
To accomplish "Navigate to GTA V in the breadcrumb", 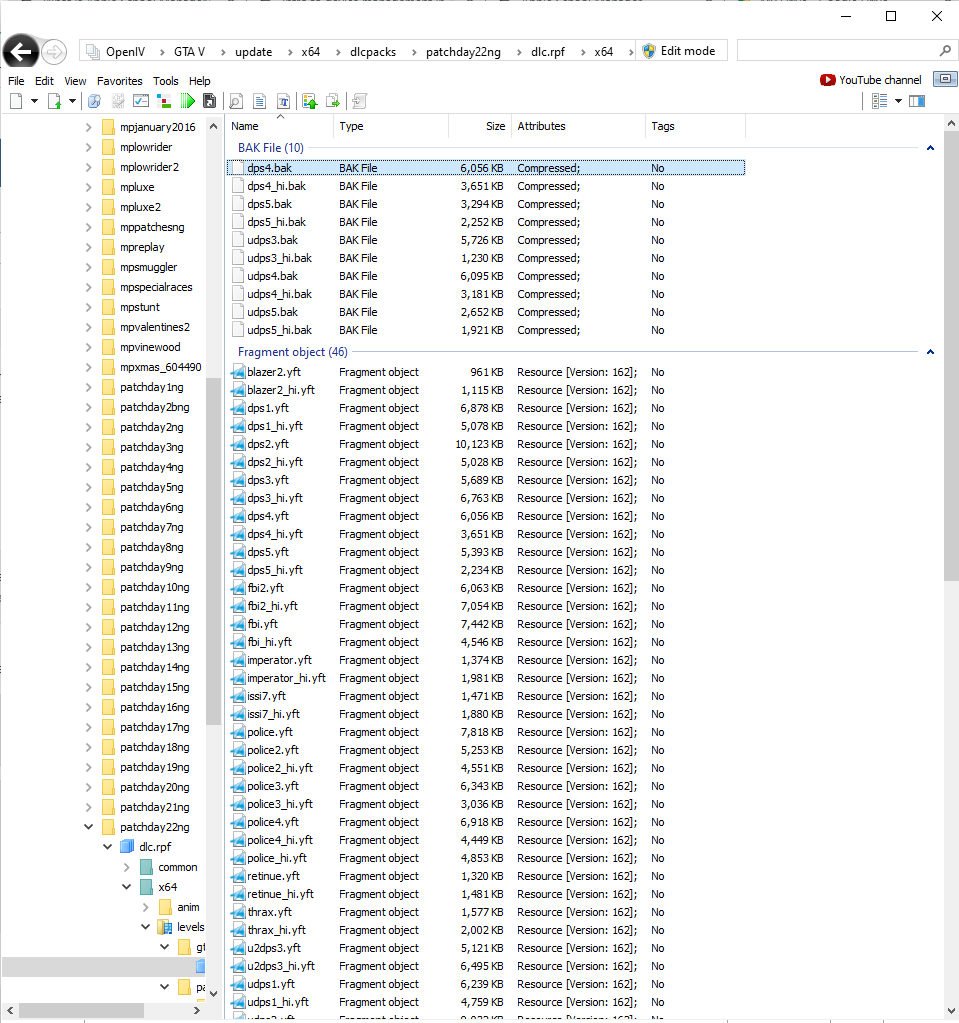I will tap(189, 52).
